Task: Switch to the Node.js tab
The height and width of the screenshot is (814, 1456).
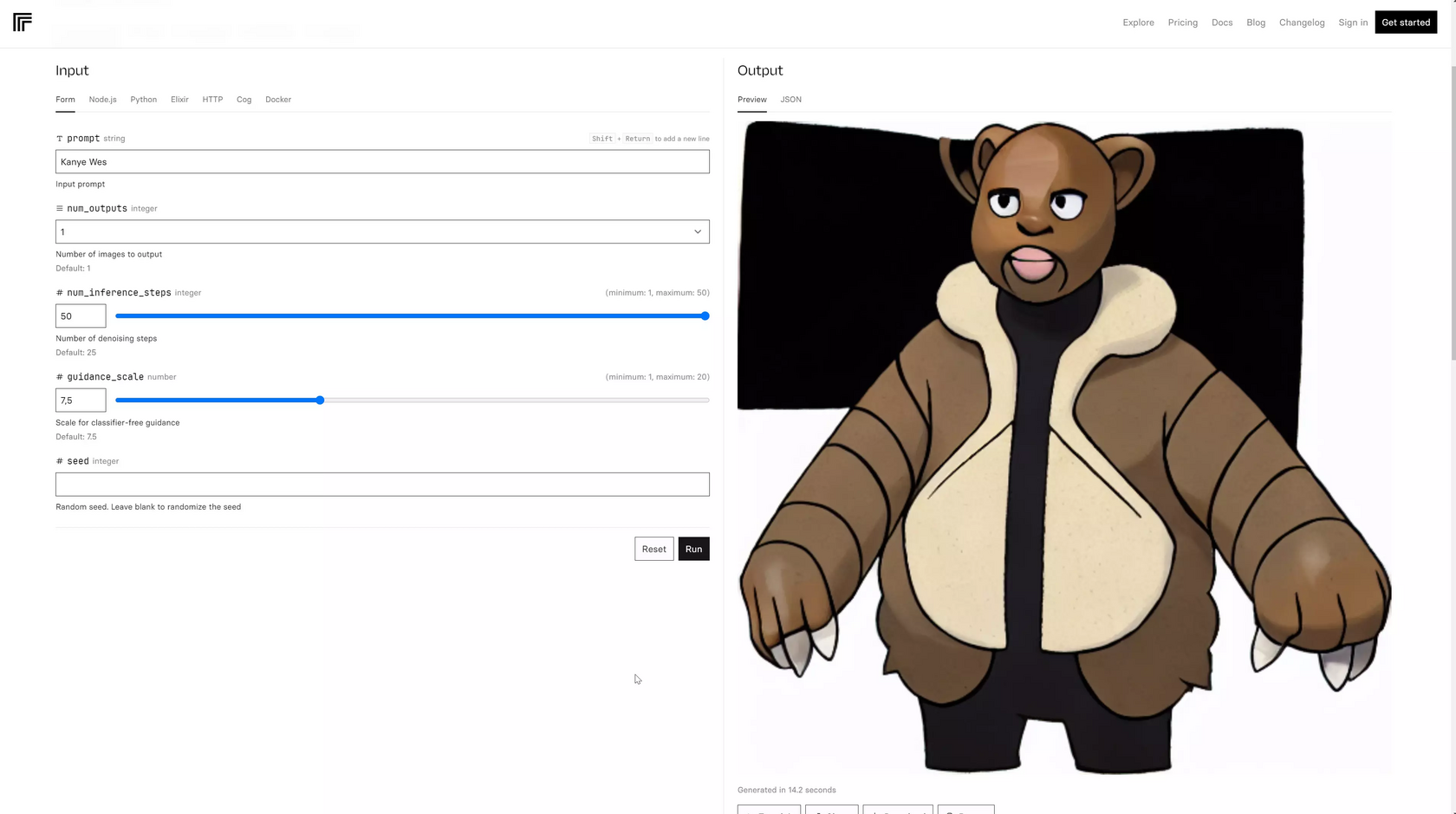Action: 102,100
